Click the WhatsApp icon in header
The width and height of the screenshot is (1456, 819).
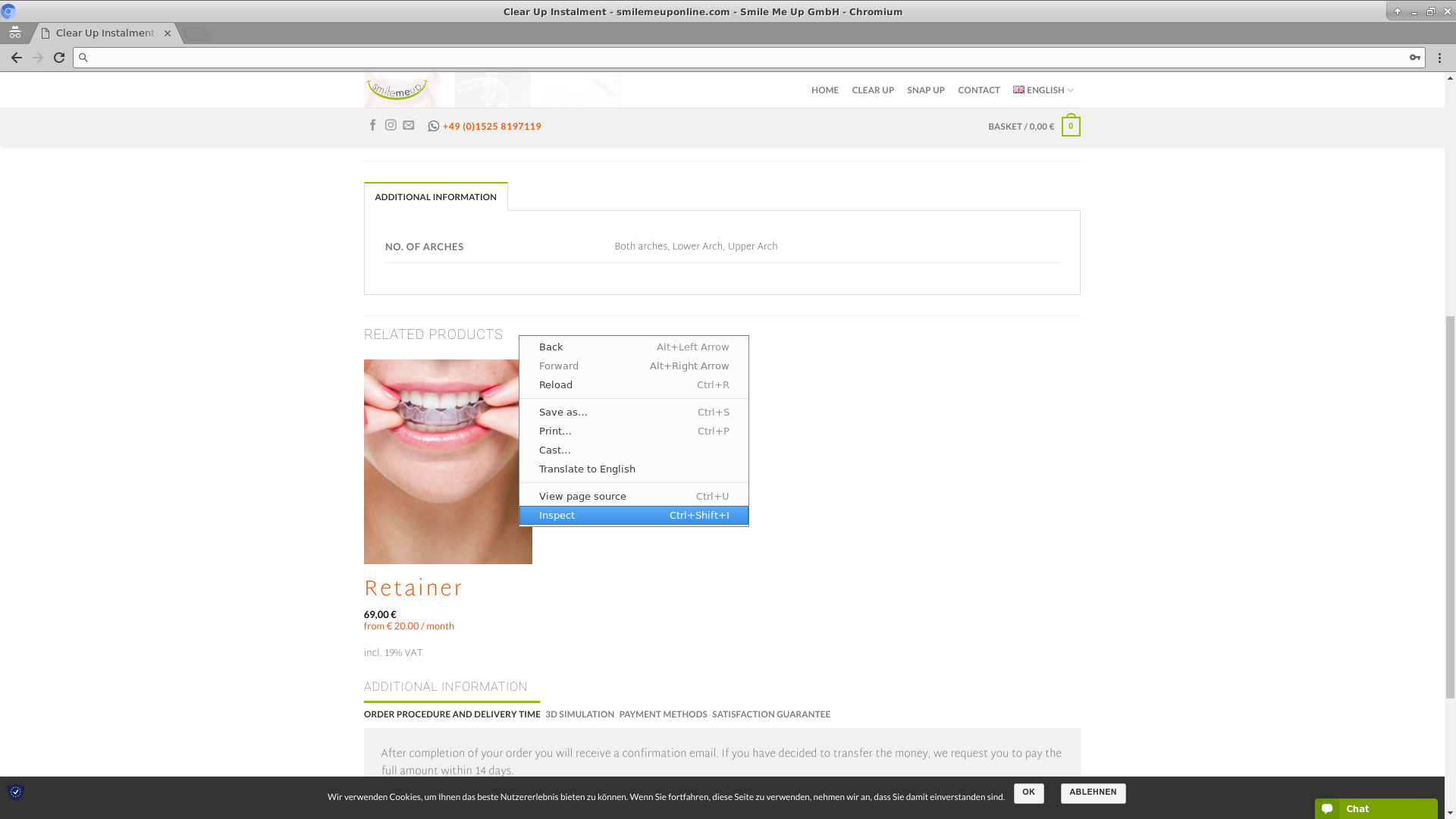[x=433, y=126]
